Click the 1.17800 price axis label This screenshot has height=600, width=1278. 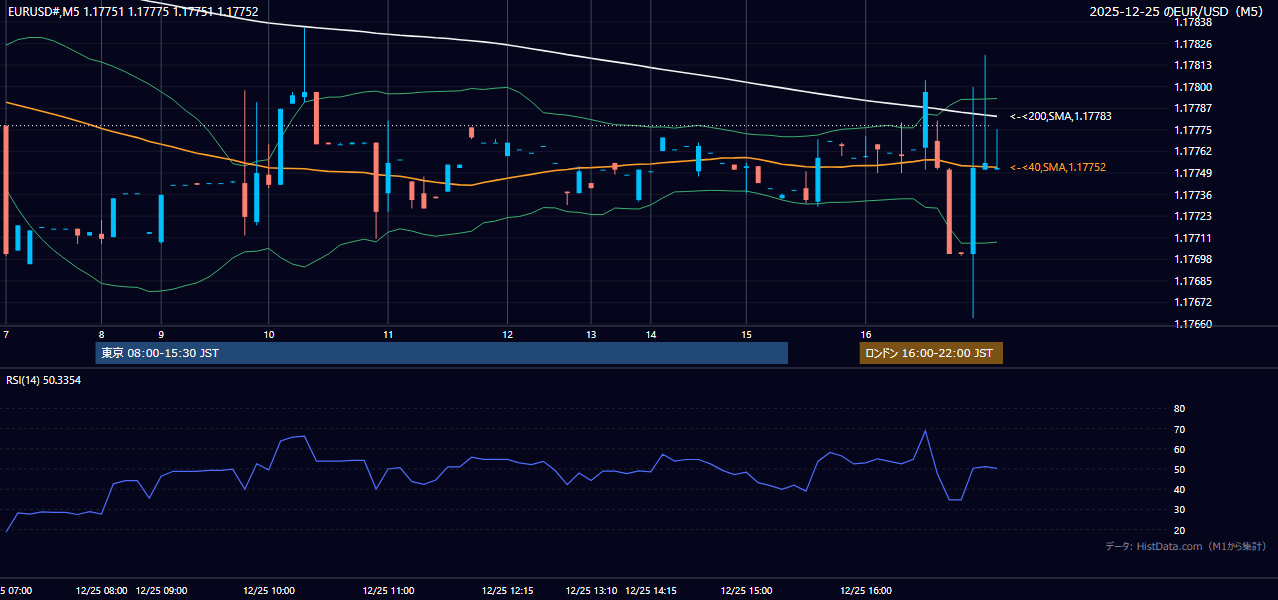click(x=1192, y=87)
